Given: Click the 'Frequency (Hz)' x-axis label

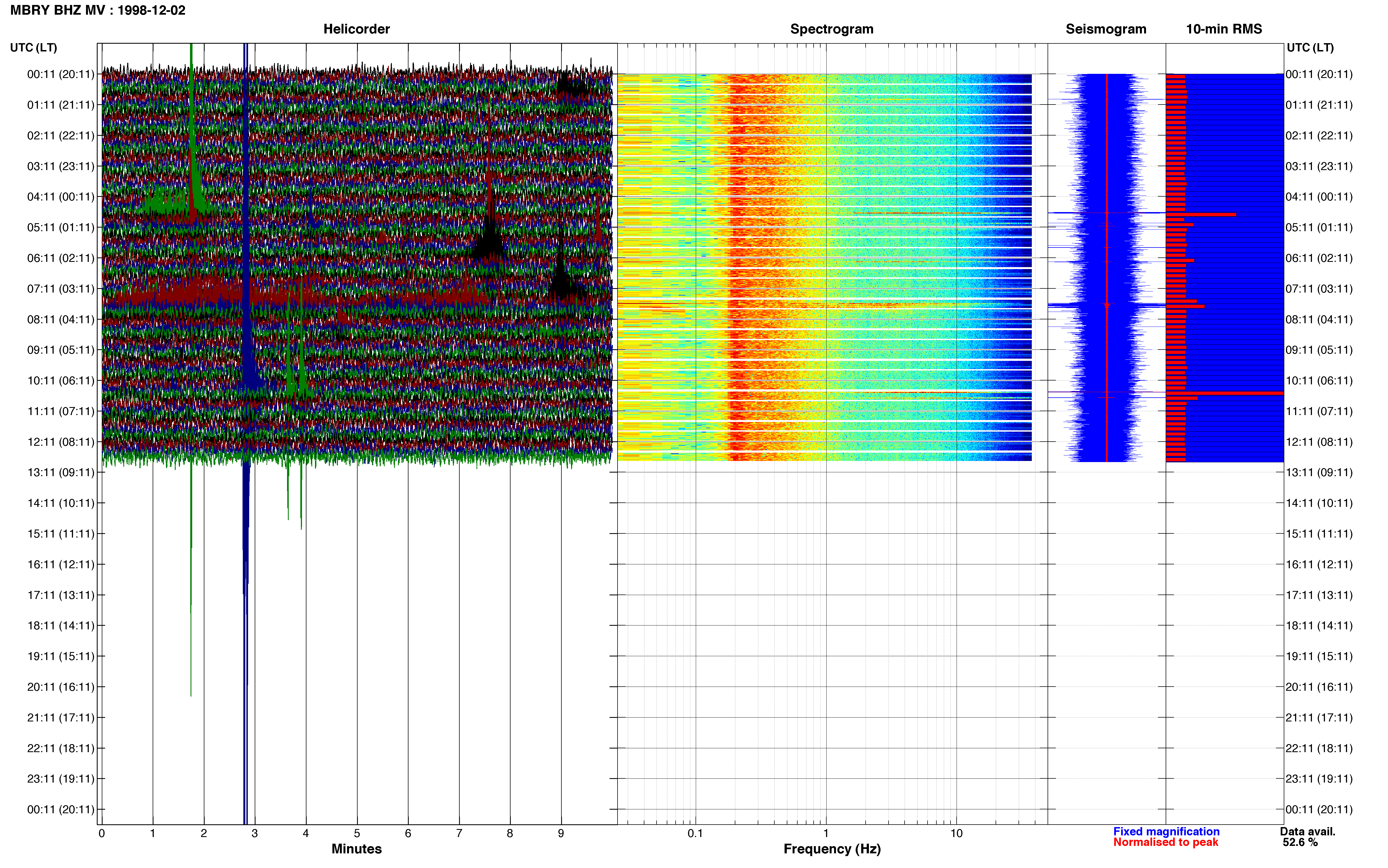Looking at the screenshot, I should pyautogui.click(x=832, y=849).
